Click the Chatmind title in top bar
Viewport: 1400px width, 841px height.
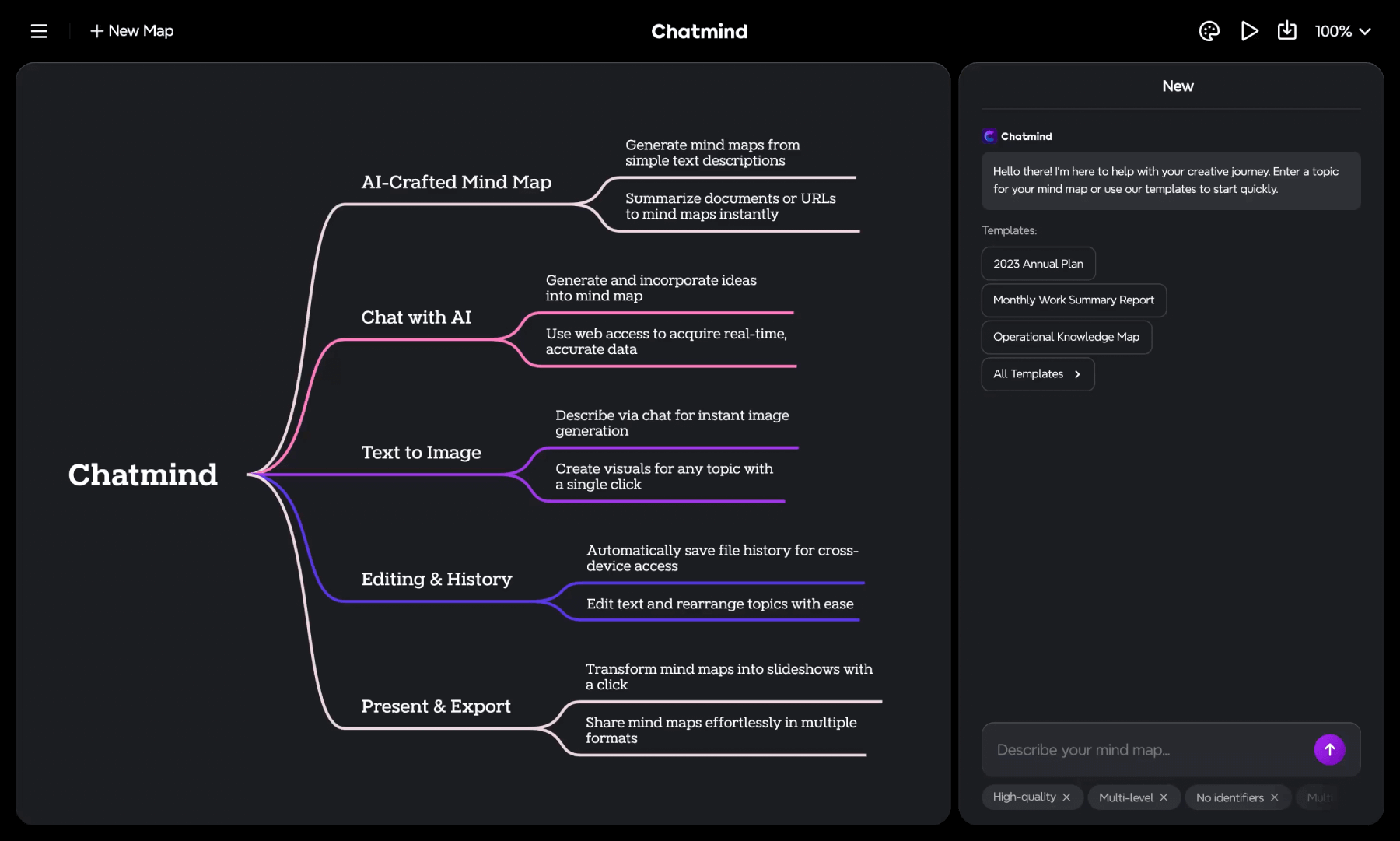point(698,31)
